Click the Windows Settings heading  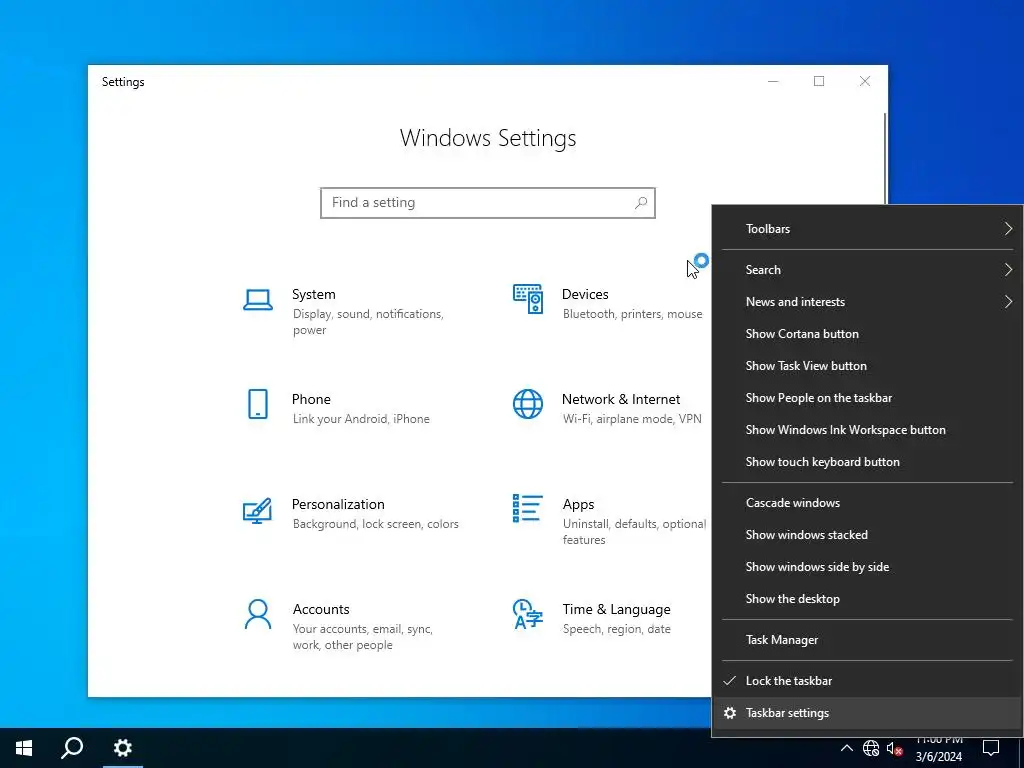click(488, 138)
